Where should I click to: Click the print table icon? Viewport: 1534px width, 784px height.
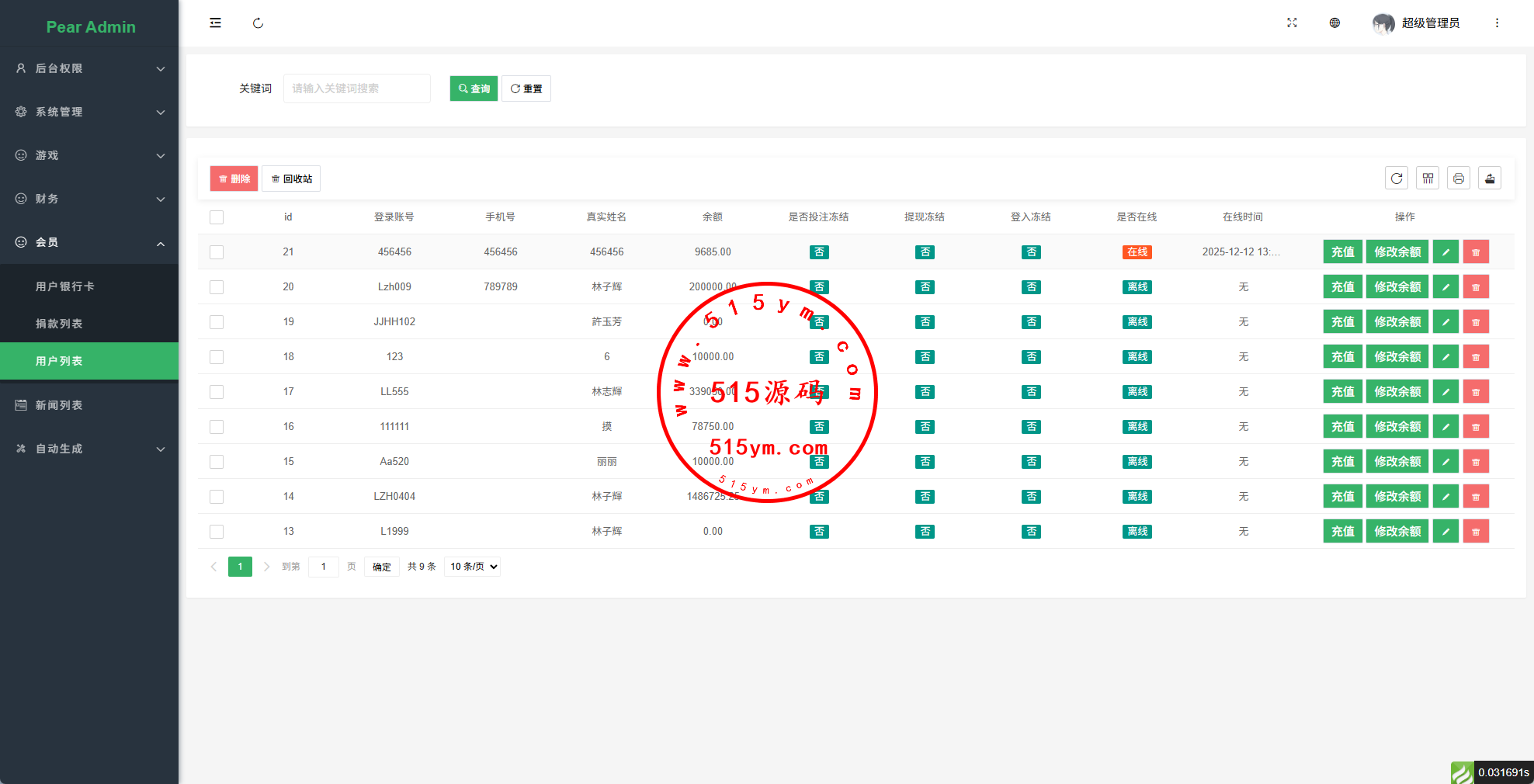[1459, 179]
